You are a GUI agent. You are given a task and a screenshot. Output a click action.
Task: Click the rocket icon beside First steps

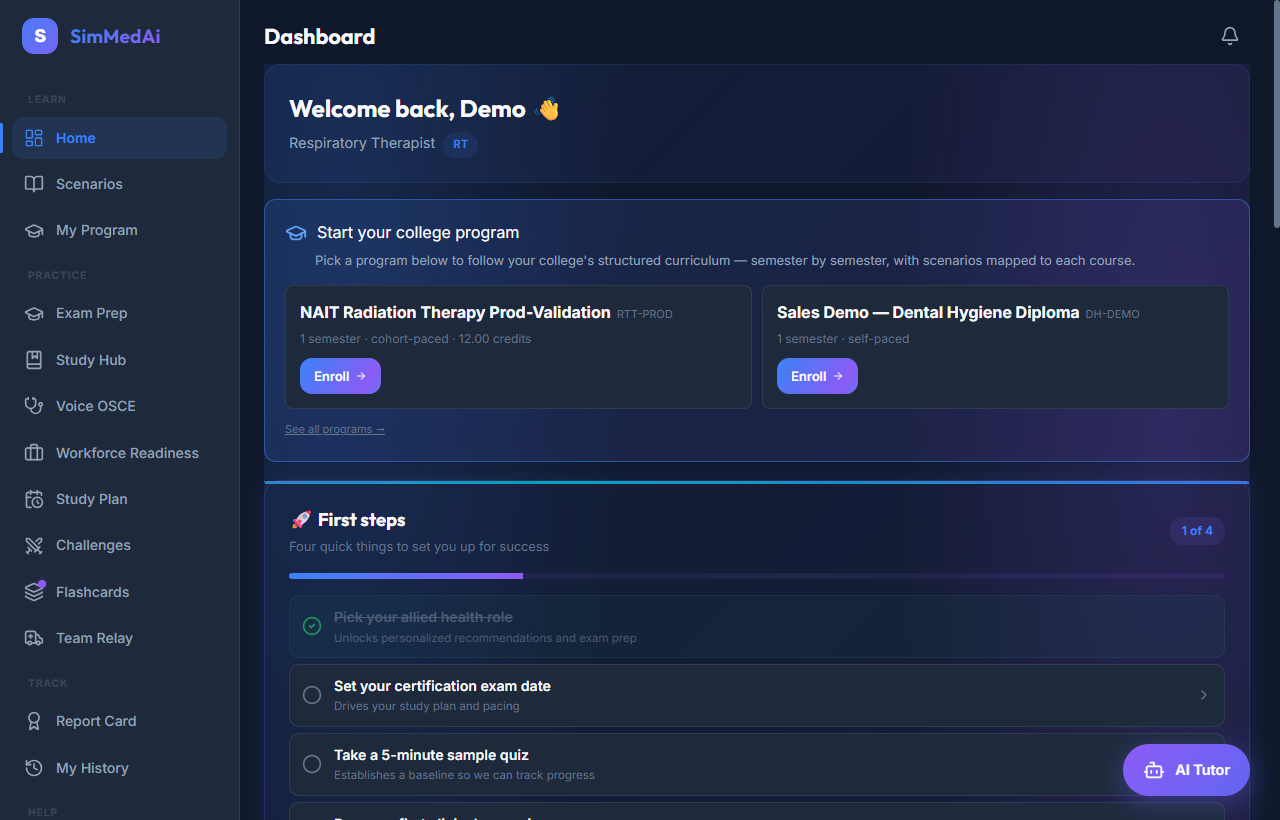(x=300, y=520)
